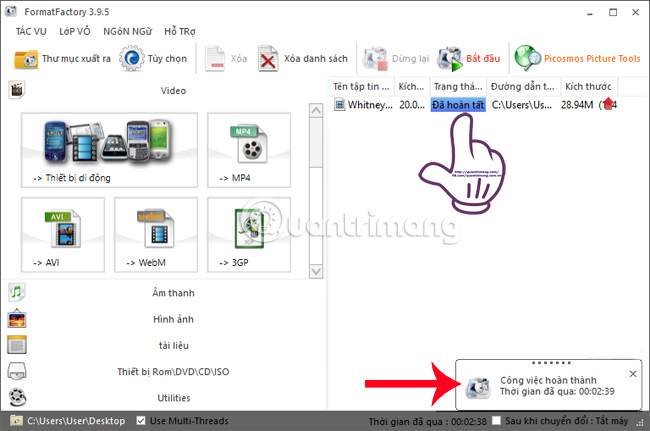The image size is (650, 431).
Task: Clear list with Xóa danh sách
Action: coord(303,58)
